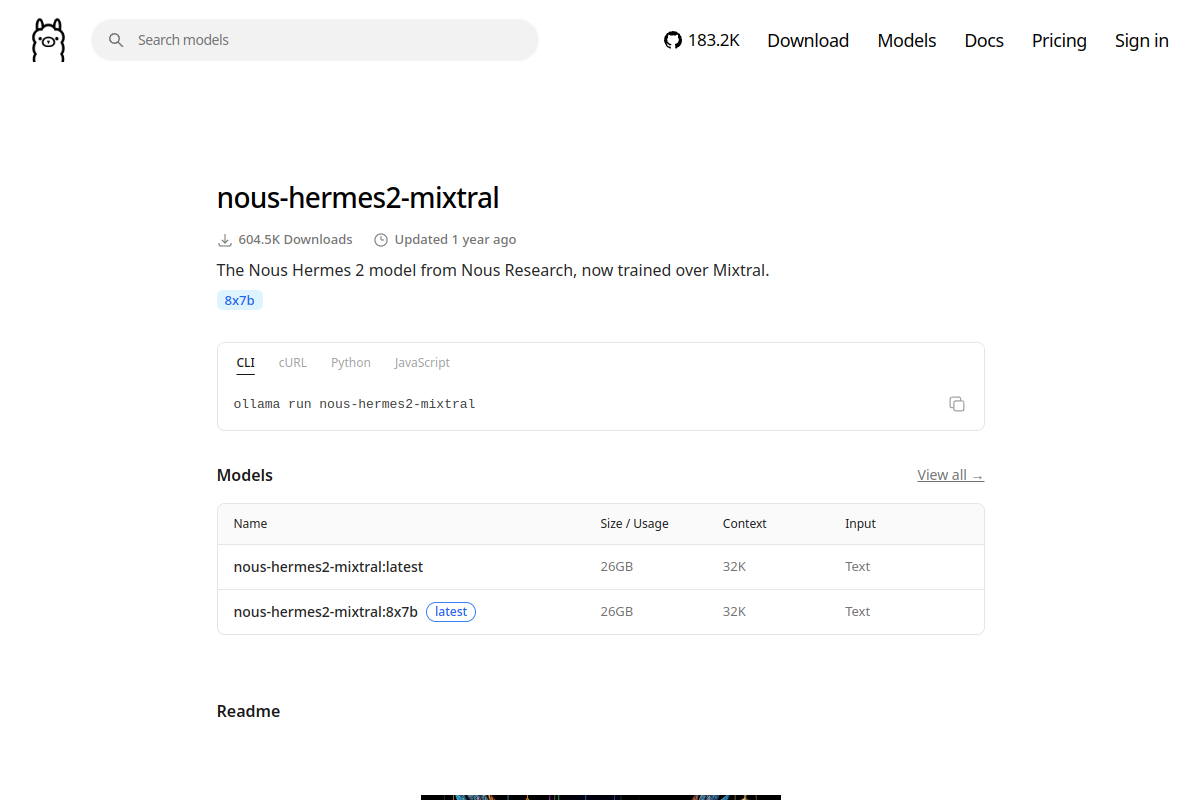This screenshot has width=1200, height=800.
Task: Click the ollama run nous-hermes2-mixtral command text
Action: click(355, 404)
